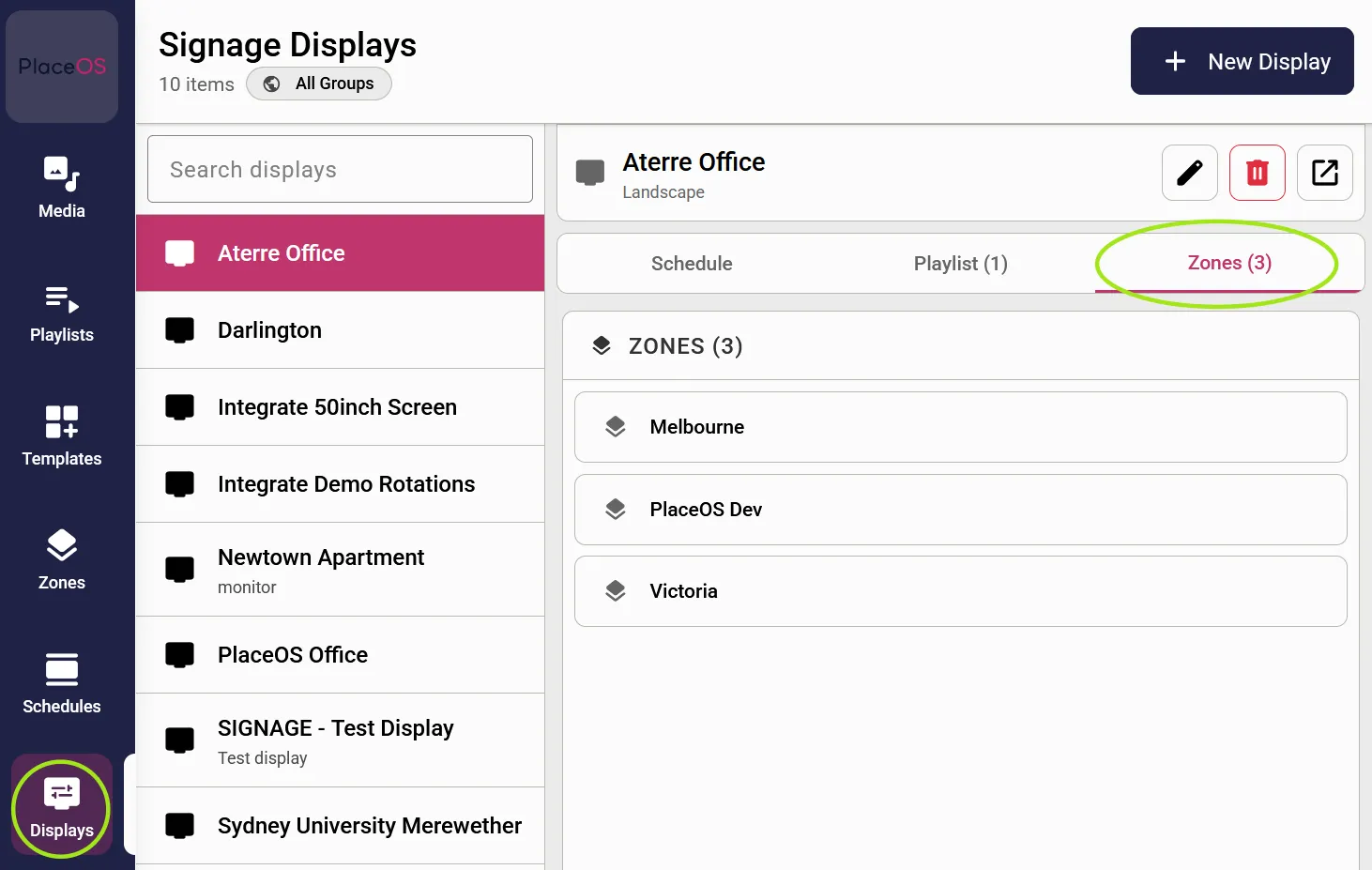1372x870 pixels.
Task: Click the layers icon beside Melbourne
Action: click(x=616, y=427)
